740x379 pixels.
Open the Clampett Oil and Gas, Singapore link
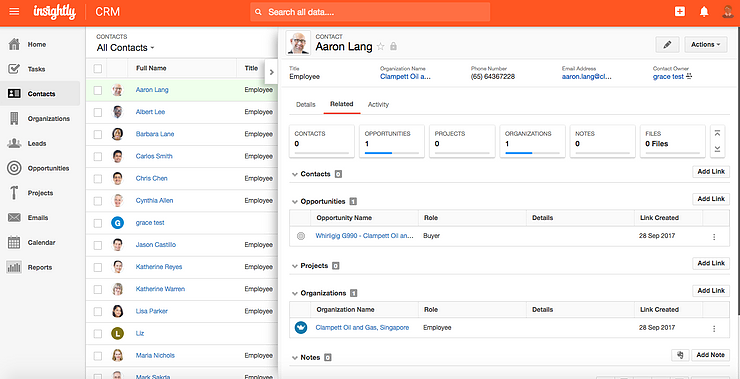tap(362, 328)
